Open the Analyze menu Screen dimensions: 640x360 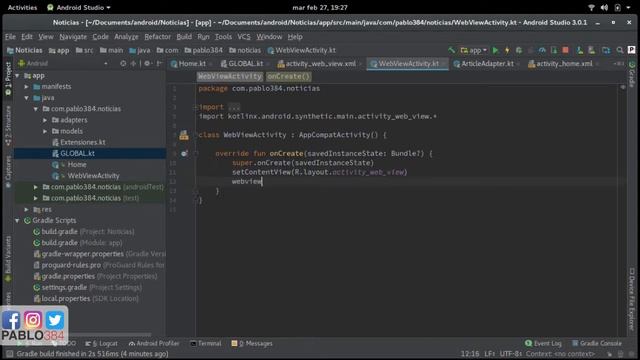126,37
